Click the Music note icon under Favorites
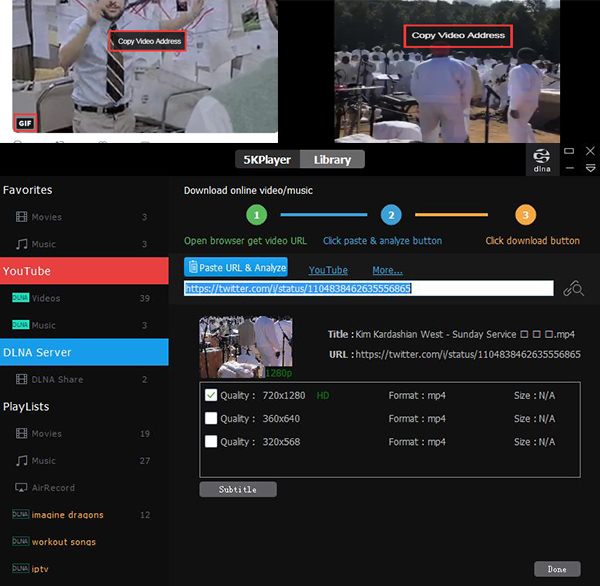 pos(21,244)
